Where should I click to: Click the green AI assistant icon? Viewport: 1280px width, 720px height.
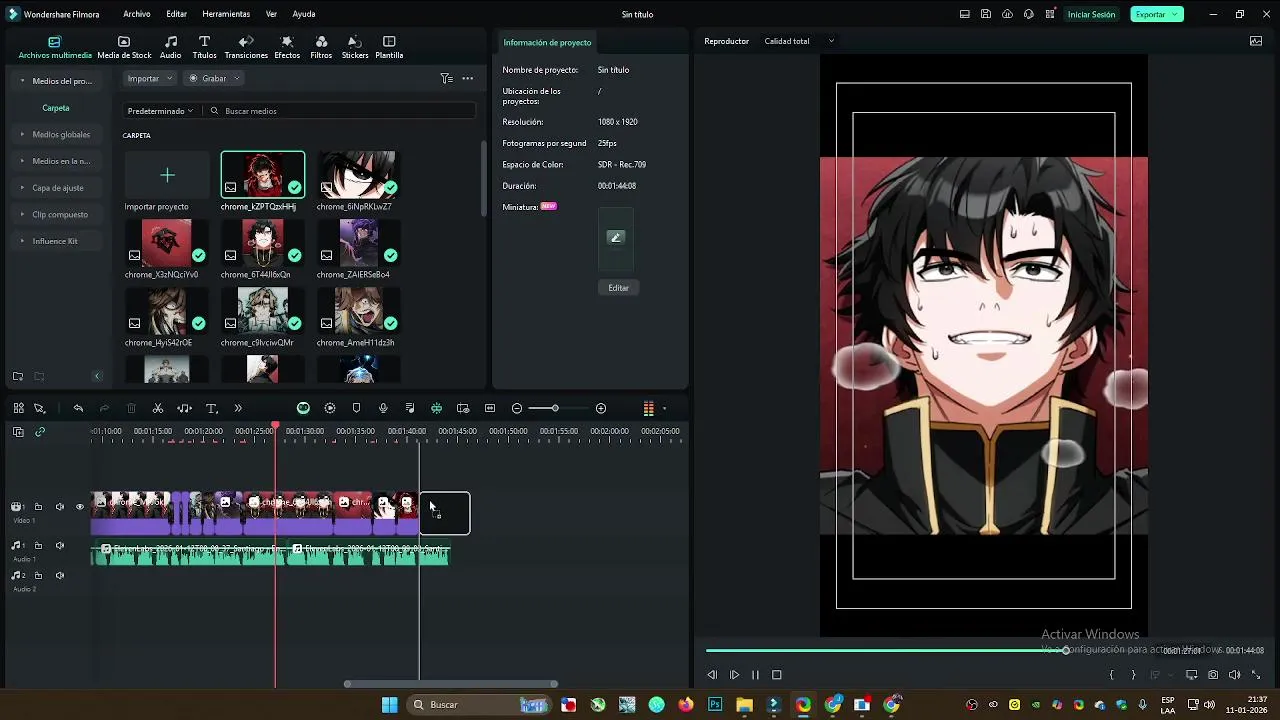click(303, 408)
